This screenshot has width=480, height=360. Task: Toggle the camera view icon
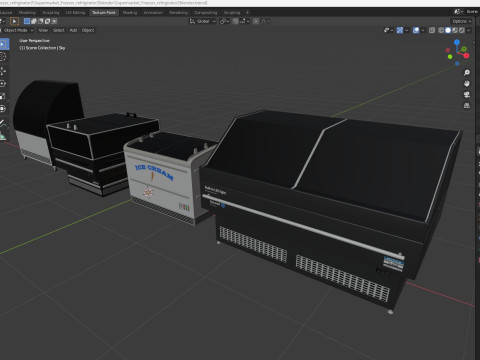point(467,95)
